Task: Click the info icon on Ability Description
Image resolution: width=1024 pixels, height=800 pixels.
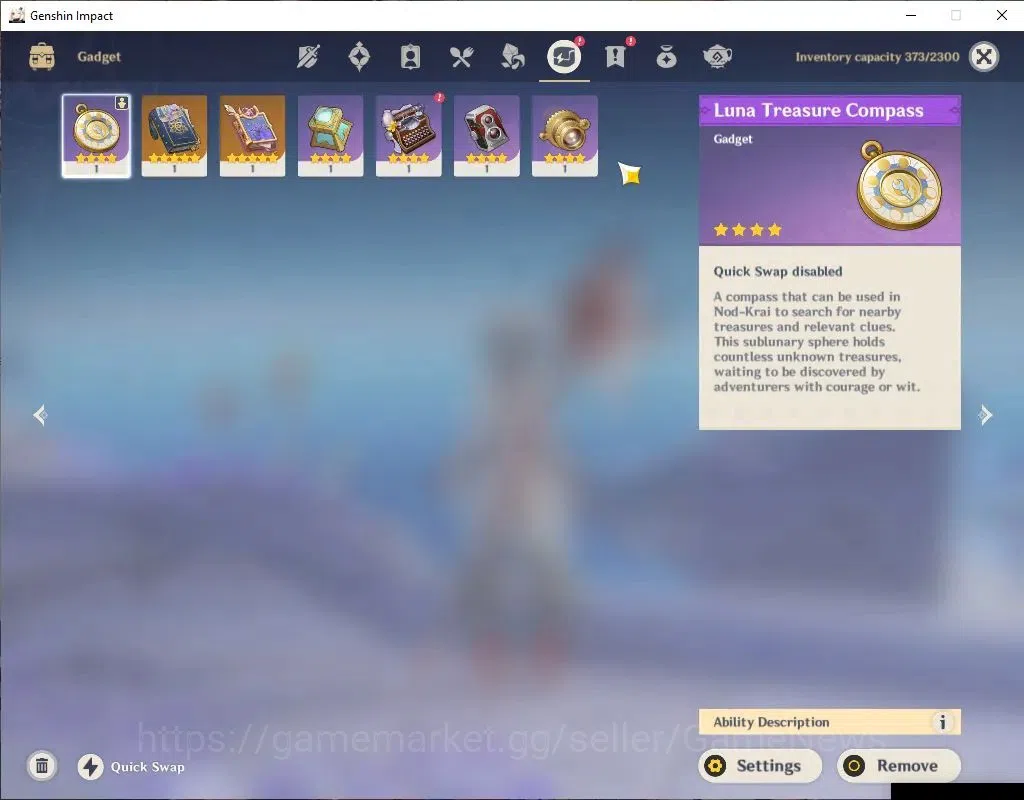Action: [942, 722]
